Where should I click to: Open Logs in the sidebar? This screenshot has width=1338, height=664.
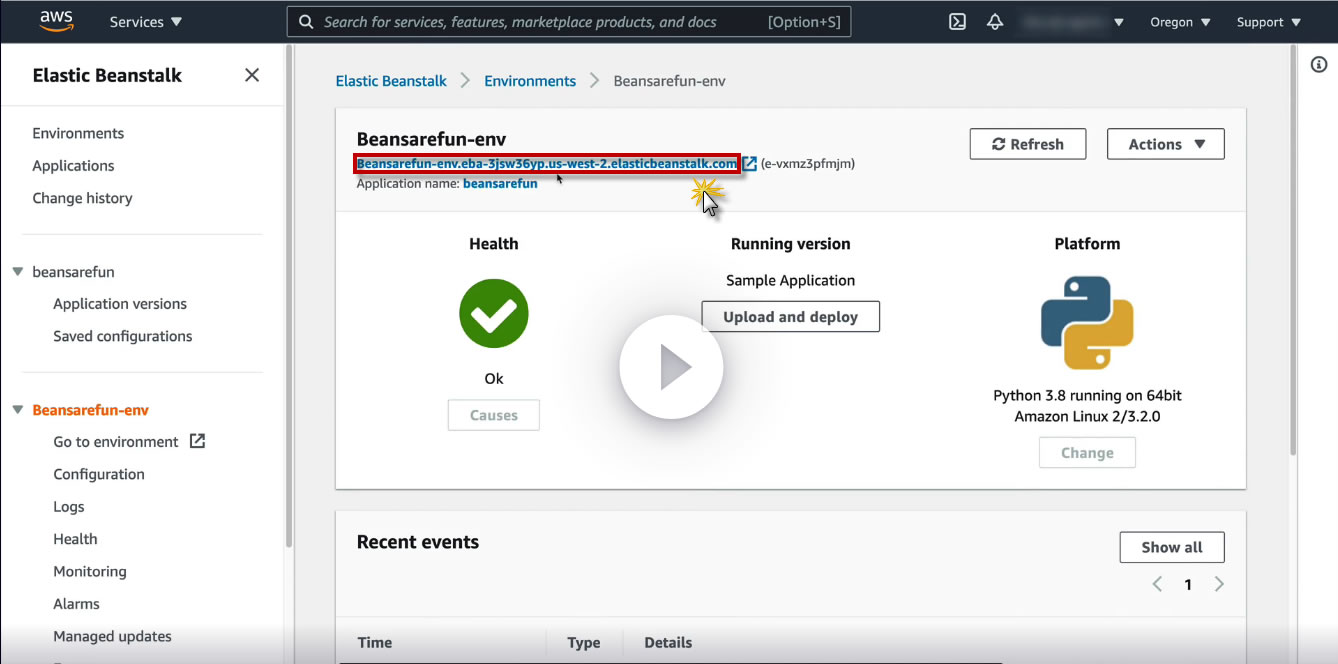click(69, 507)
